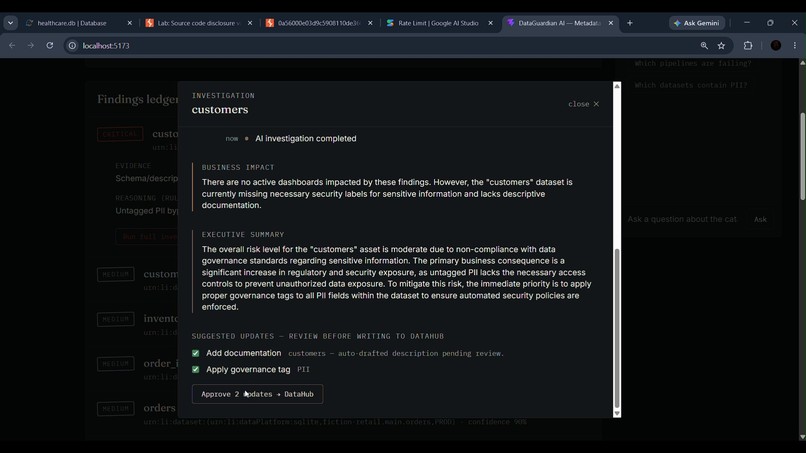Click the EXECUTIVE SUMMARY heading
Screen dimensions: 806x453
coord(243,234)
